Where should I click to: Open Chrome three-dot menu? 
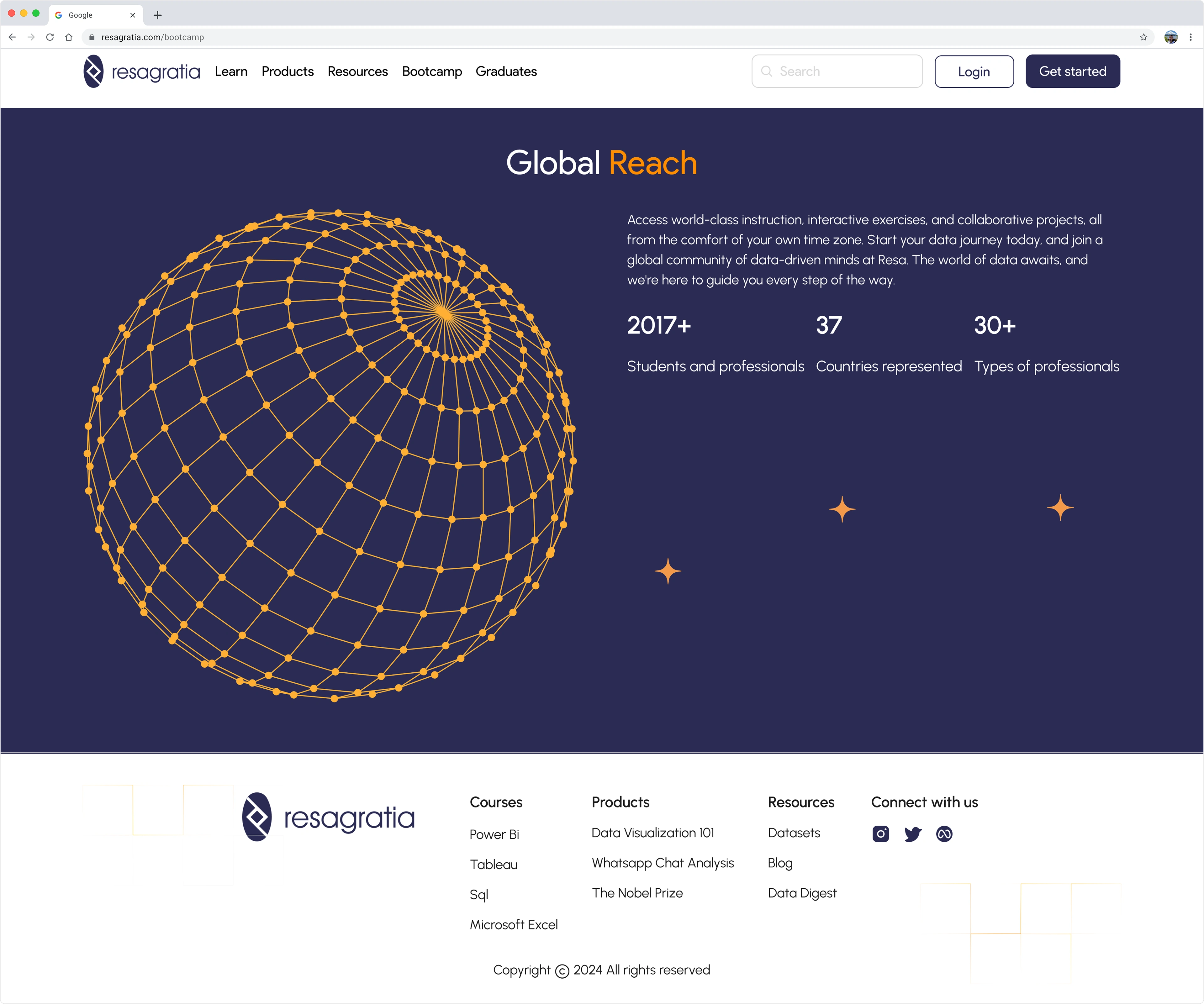[x=1191, y=37]
